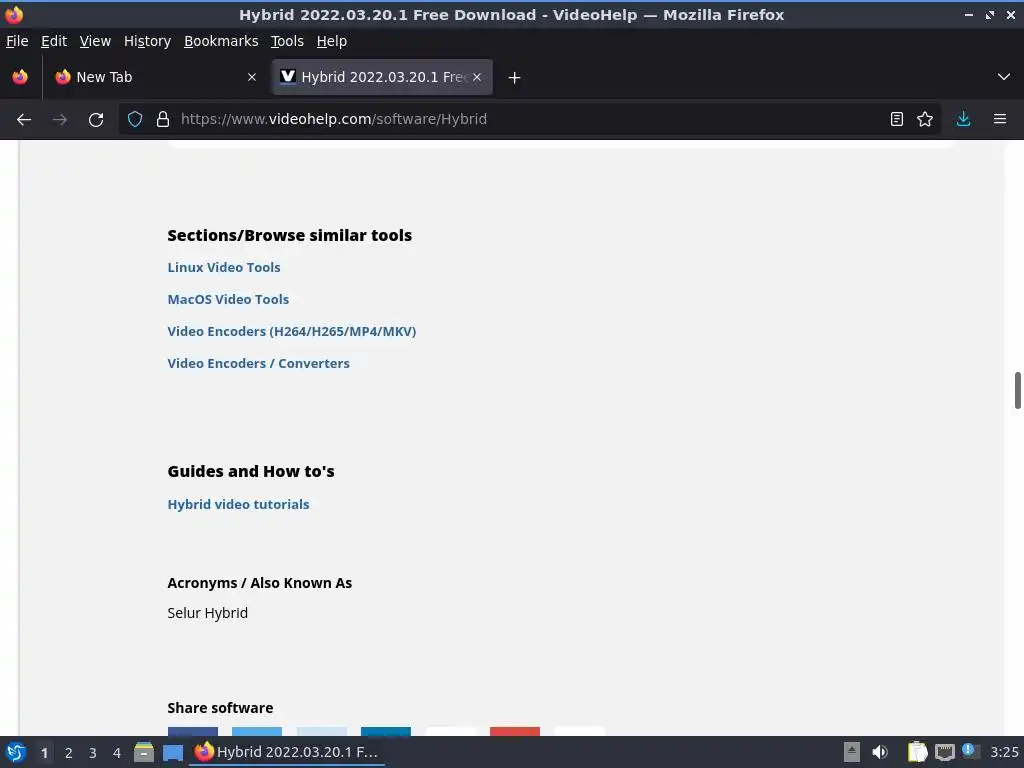Viewport: 1024px width, 768px height.
Task: Open the update notification tray icon
Action: (970, 752)
